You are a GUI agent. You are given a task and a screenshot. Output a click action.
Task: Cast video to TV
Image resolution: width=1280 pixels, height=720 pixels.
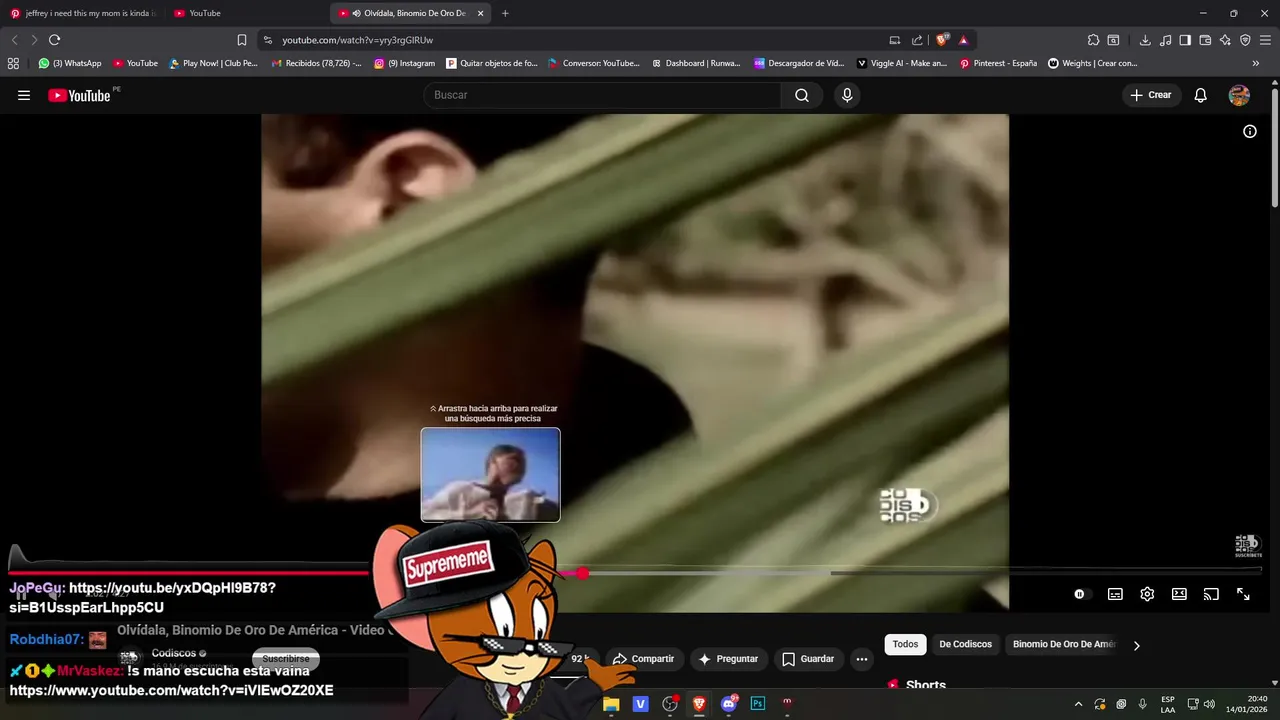1211,594
